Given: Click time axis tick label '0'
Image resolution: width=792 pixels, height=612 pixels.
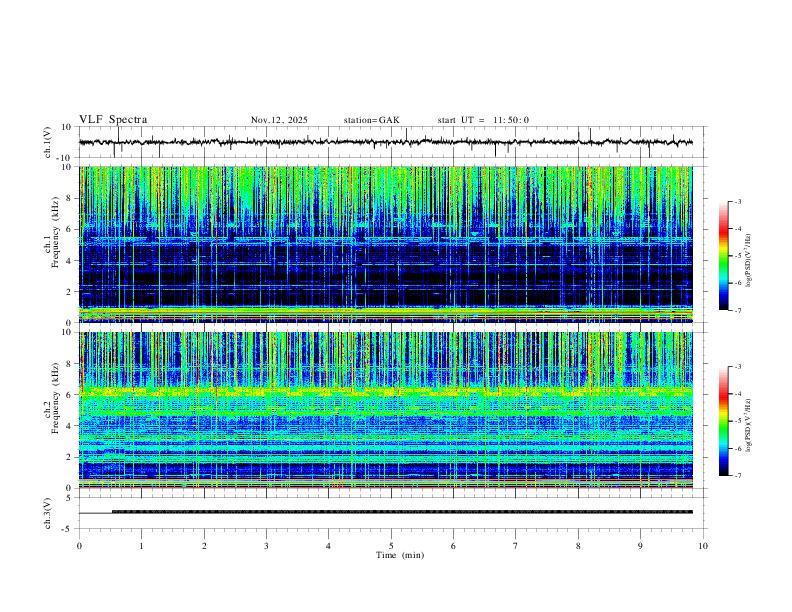Looking at the screenshot, I should click(x=79, y=546).
